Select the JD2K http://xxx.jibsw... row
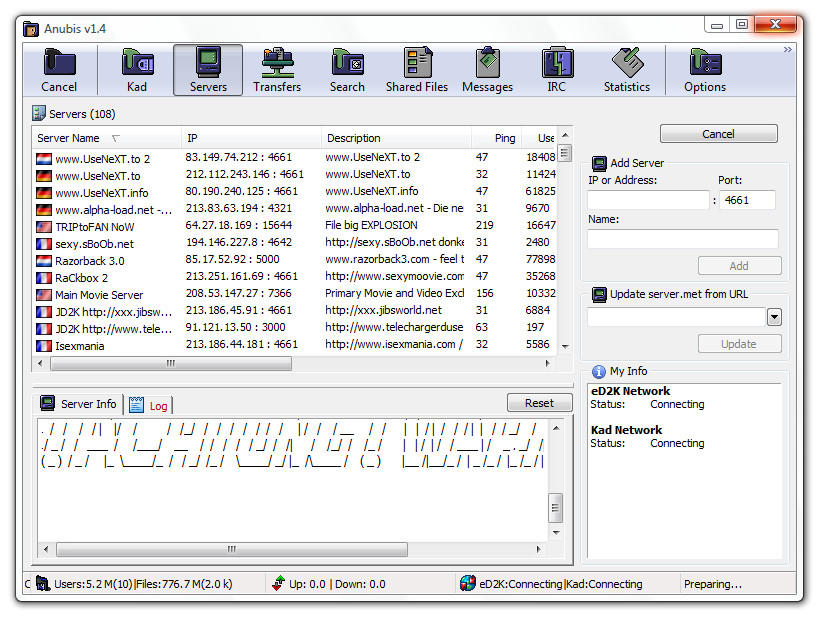The width and height of the screenshot is (822, 623). (x=296, y=312)
